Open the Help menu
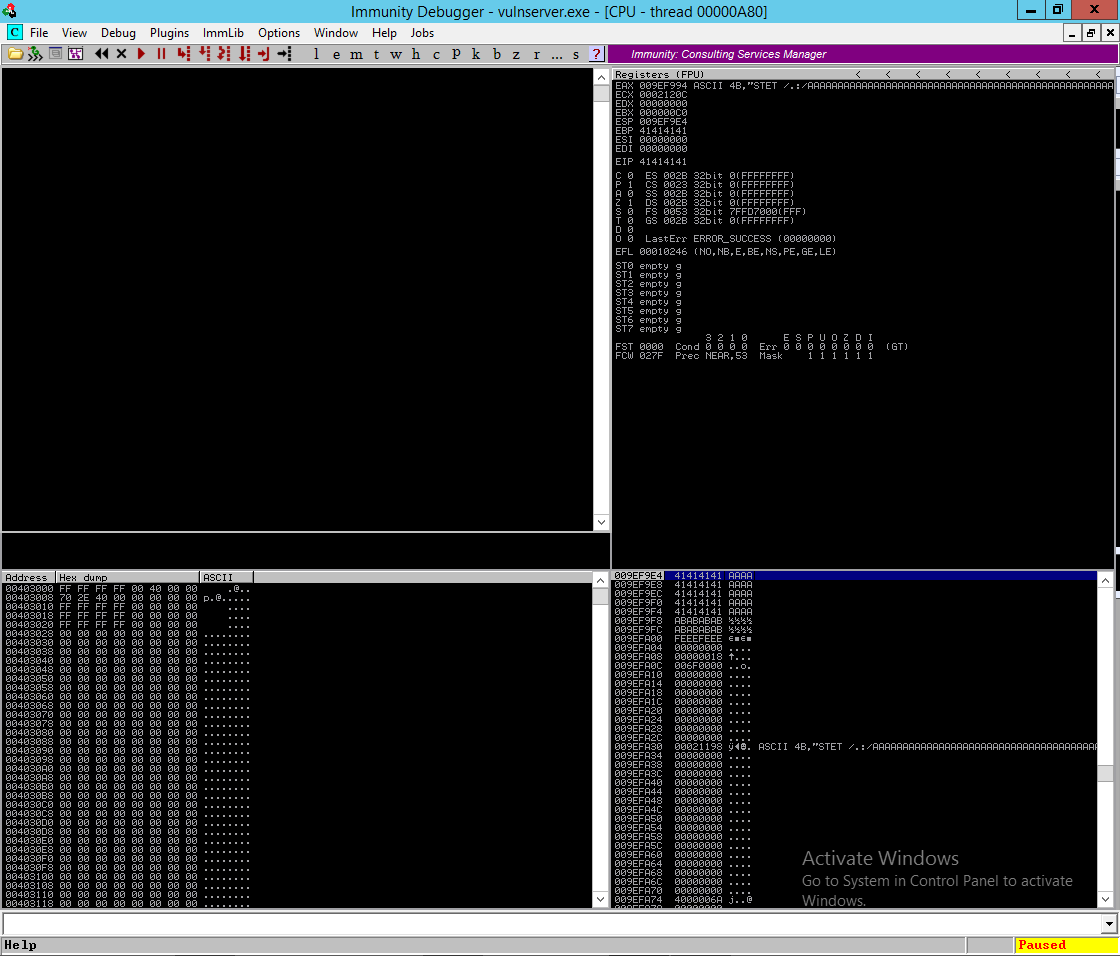 click(x=384, y=33)
